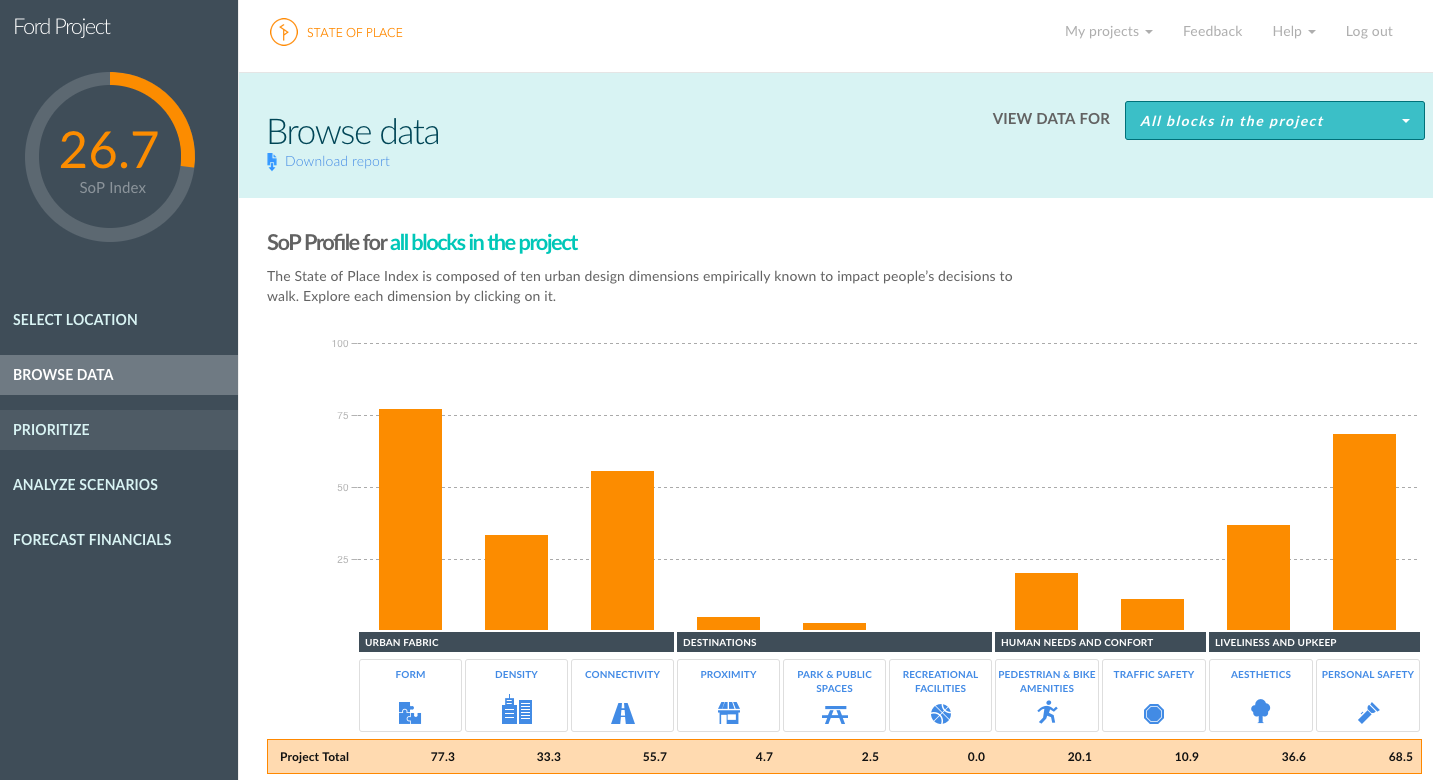This screenshot has width=1433, height=780.
Task: Open the Help dropdown menu
Action: pos(1293,32)
